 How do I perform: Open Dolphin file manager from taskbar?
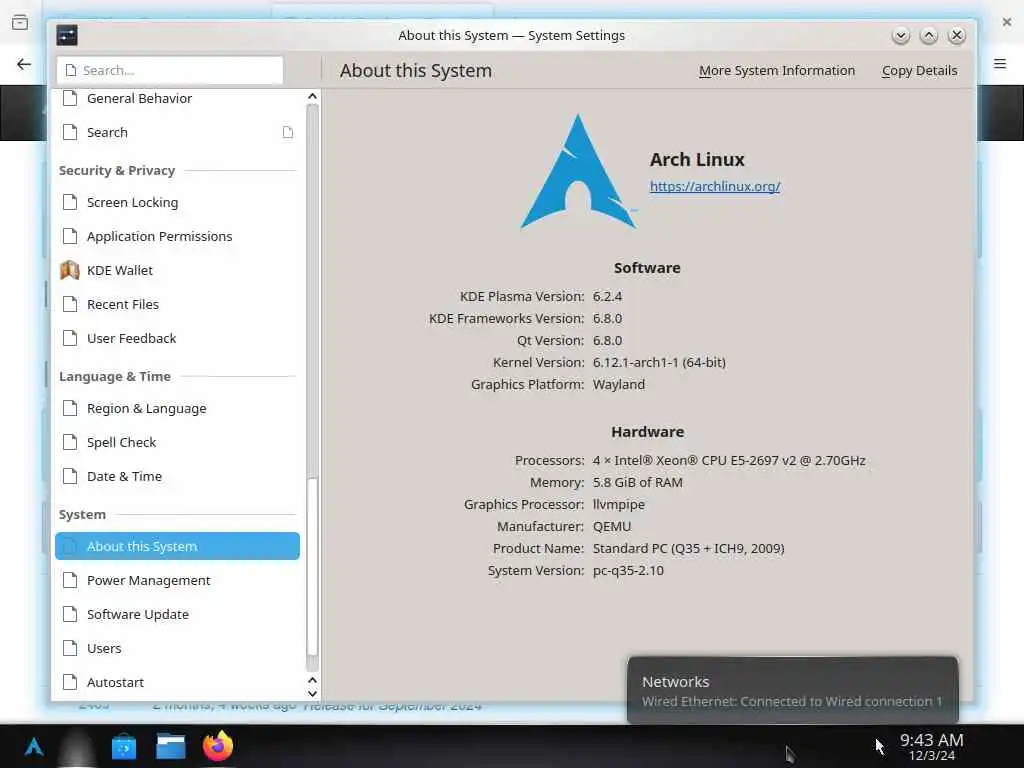click(x=171, y=746)
